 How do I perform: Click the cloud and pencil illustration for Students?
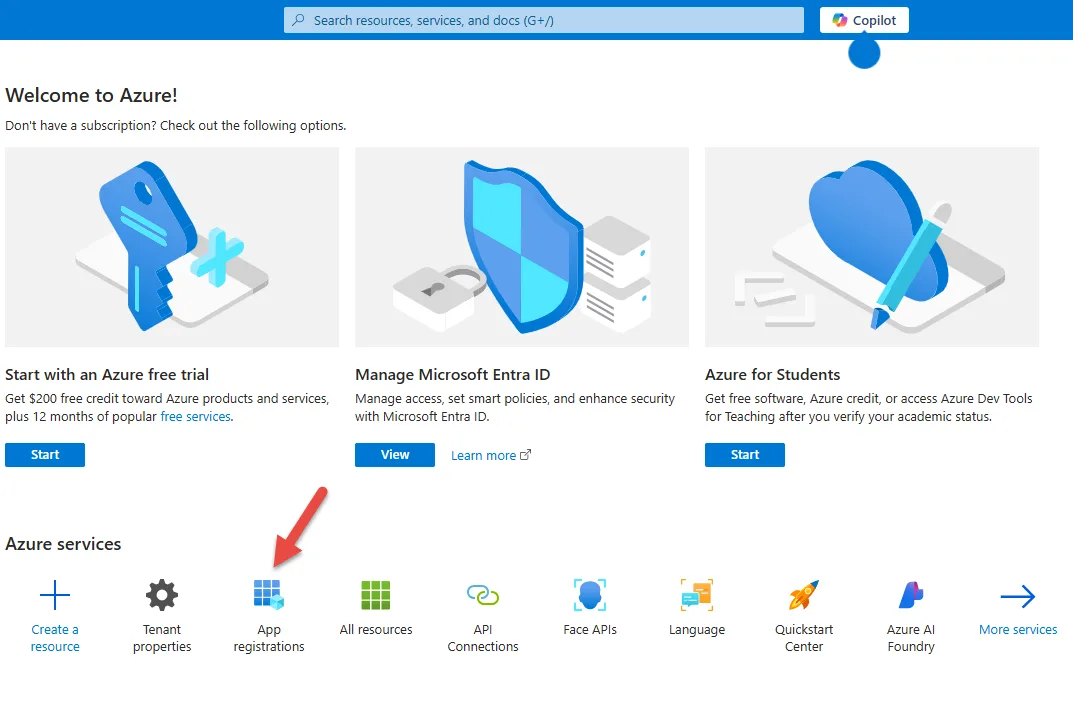[872, 247]
